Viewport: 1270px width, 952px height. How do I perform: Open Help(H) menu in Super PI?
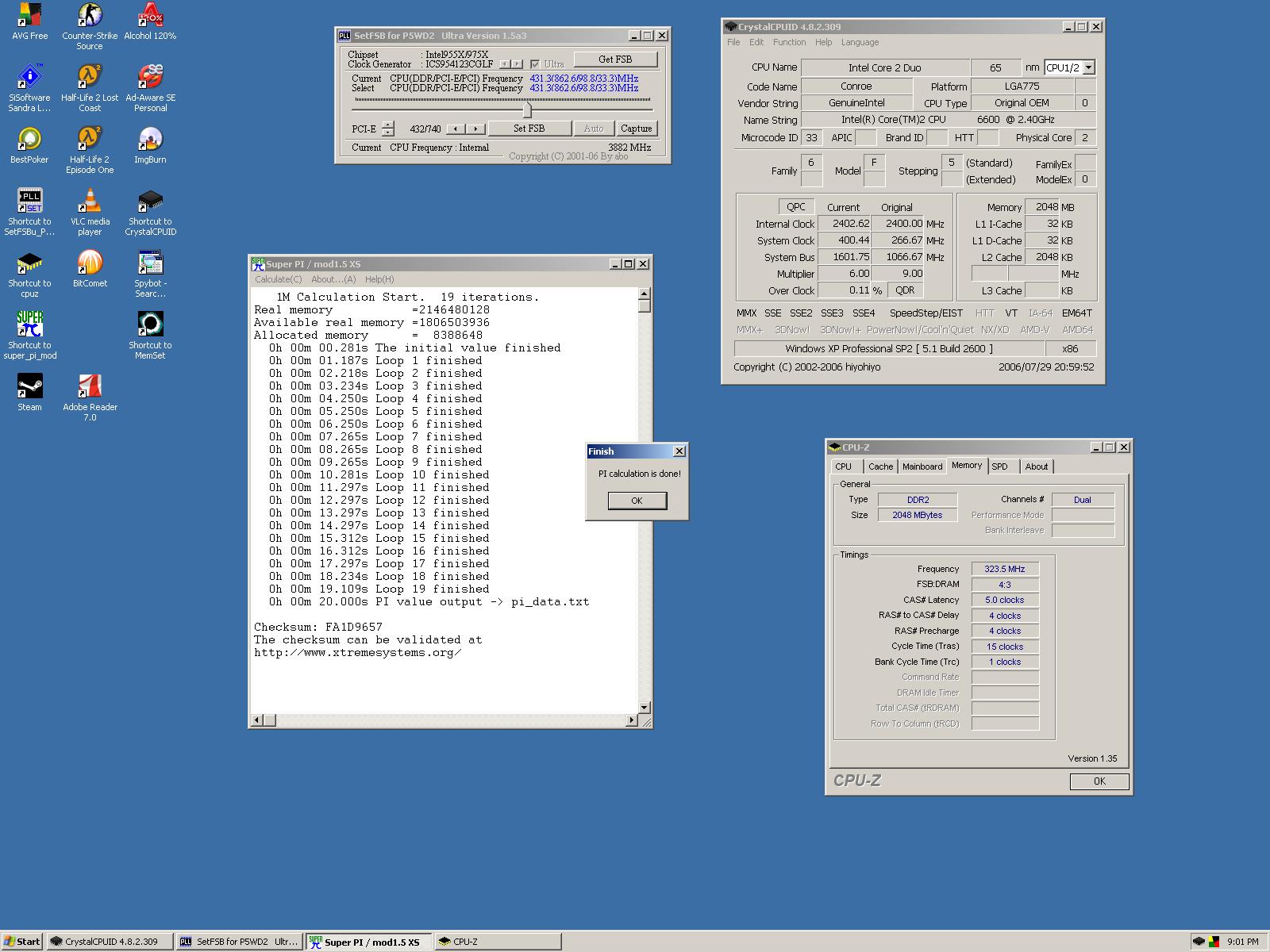coord(379,279)
